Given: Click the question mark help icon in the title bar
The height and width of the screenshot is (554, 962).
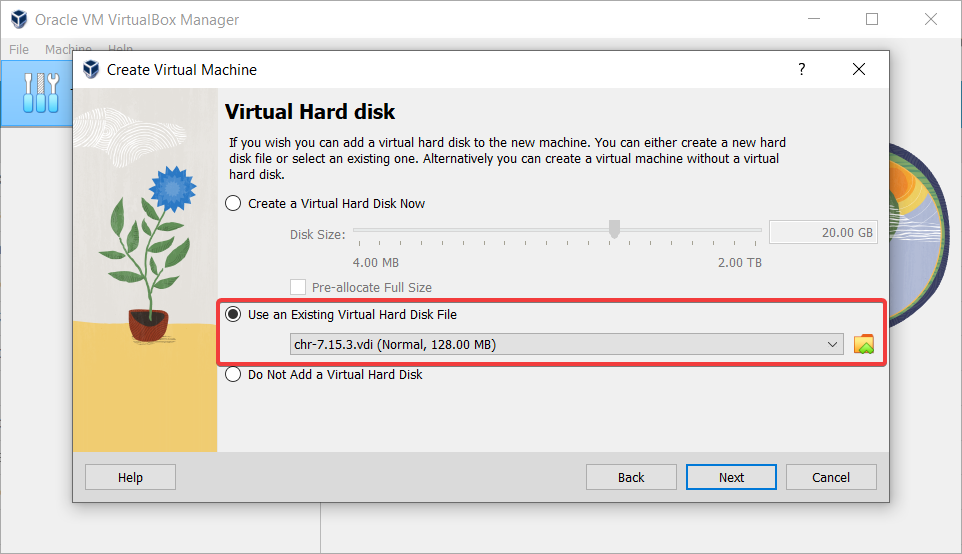Looking at the screenshot, I should (801, 70).
